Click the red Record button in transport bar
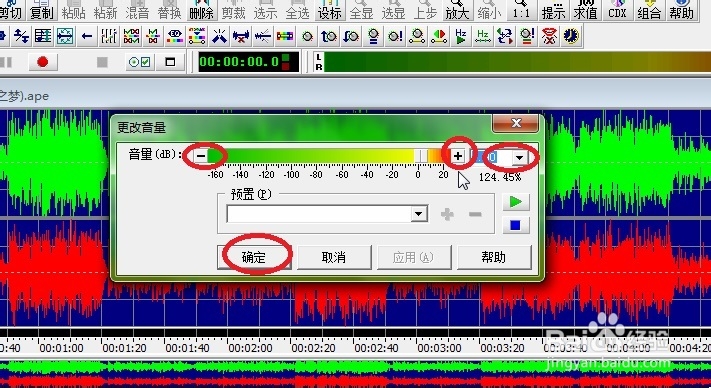 (43, 62)
